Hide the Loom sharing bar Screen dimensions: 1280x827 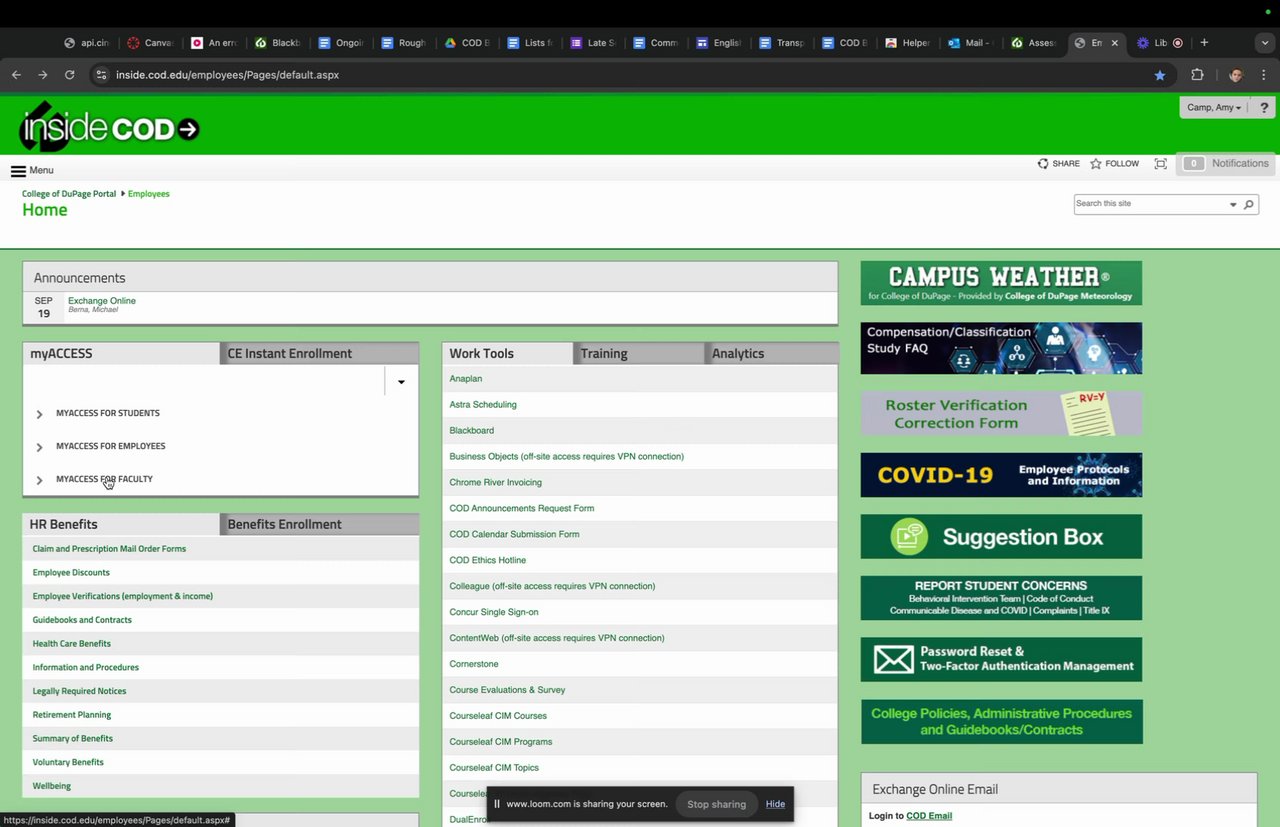(775, 804)
